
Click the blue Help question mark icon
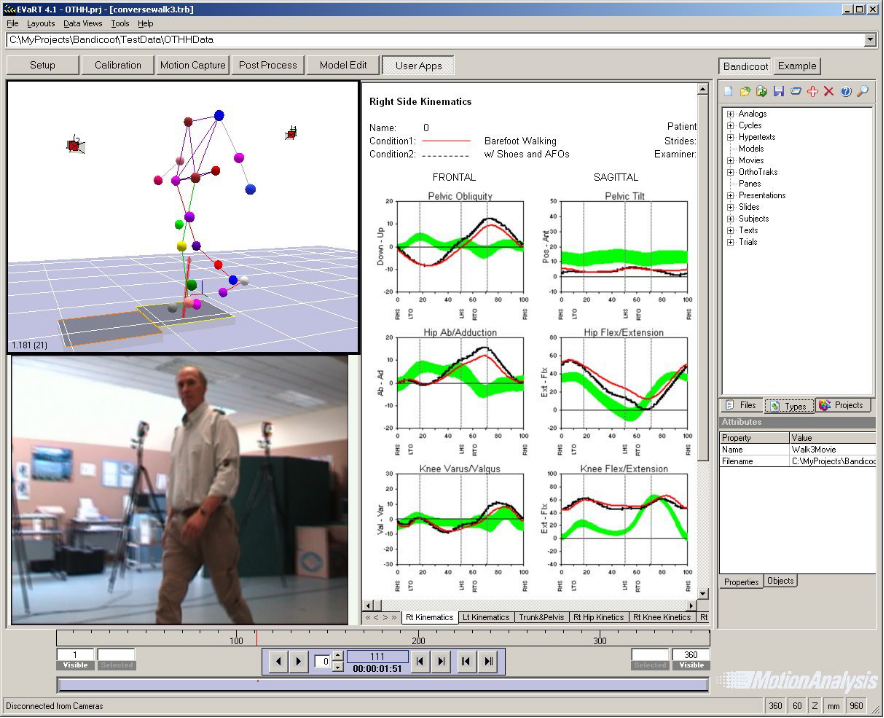pyautogui.click(x=845, y=92)
